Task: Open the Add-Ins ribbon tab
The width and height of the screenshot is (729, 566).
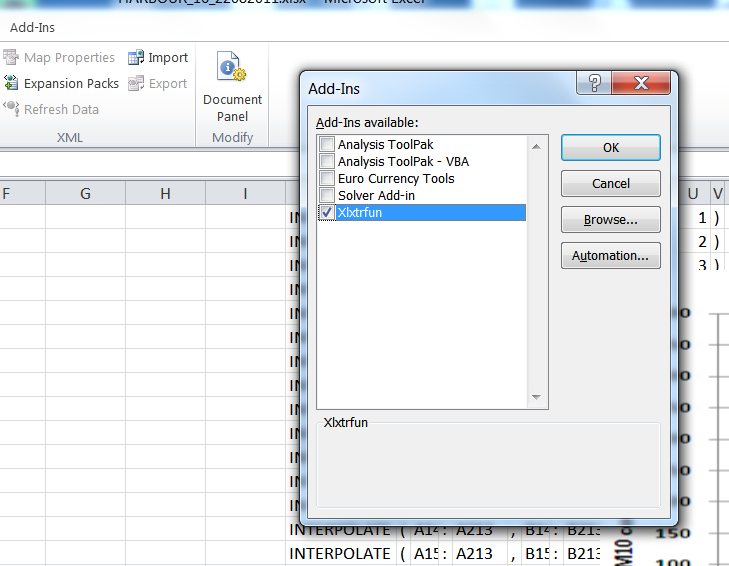Action: [33, 27]
